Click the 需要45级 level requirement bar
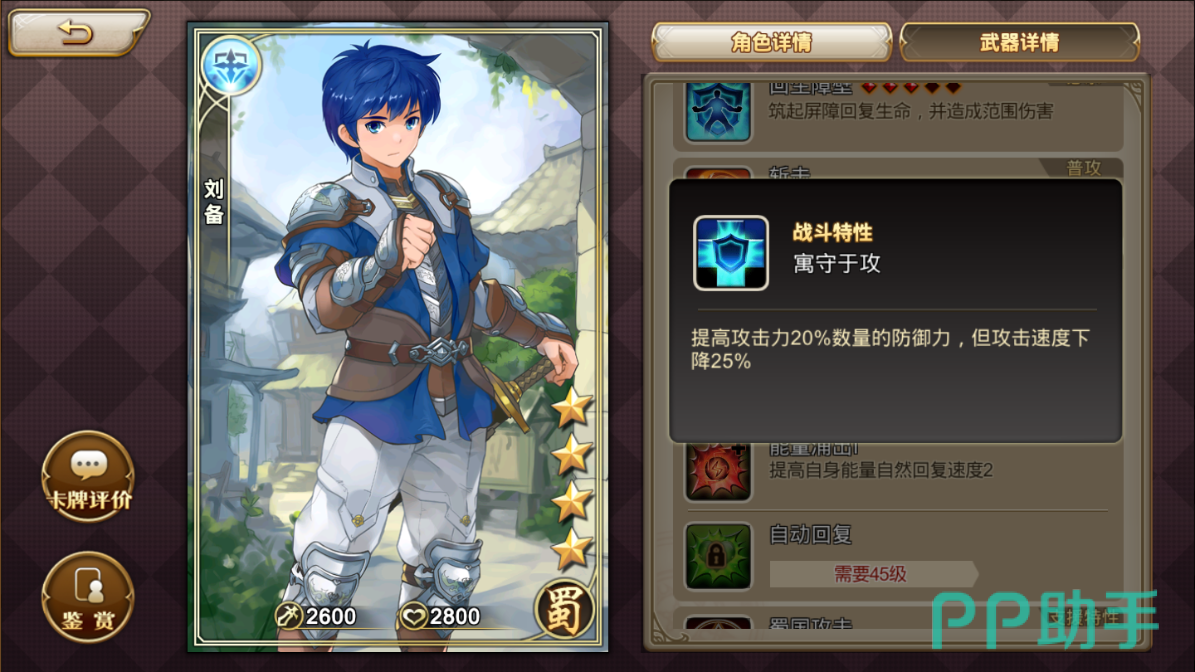 pyautogui.click(x=872, y=574)
